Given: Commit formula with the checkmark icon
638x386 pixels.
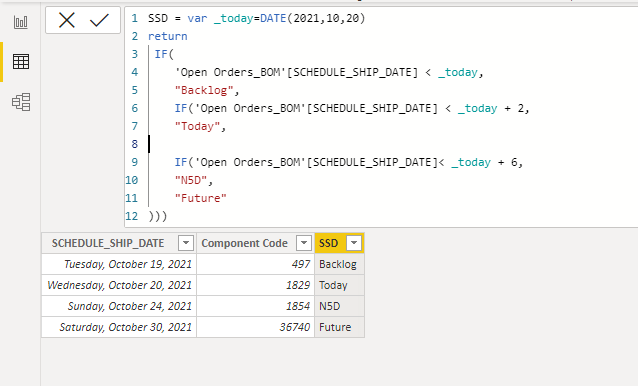Looking at the screenshot, I should (99, 20).
